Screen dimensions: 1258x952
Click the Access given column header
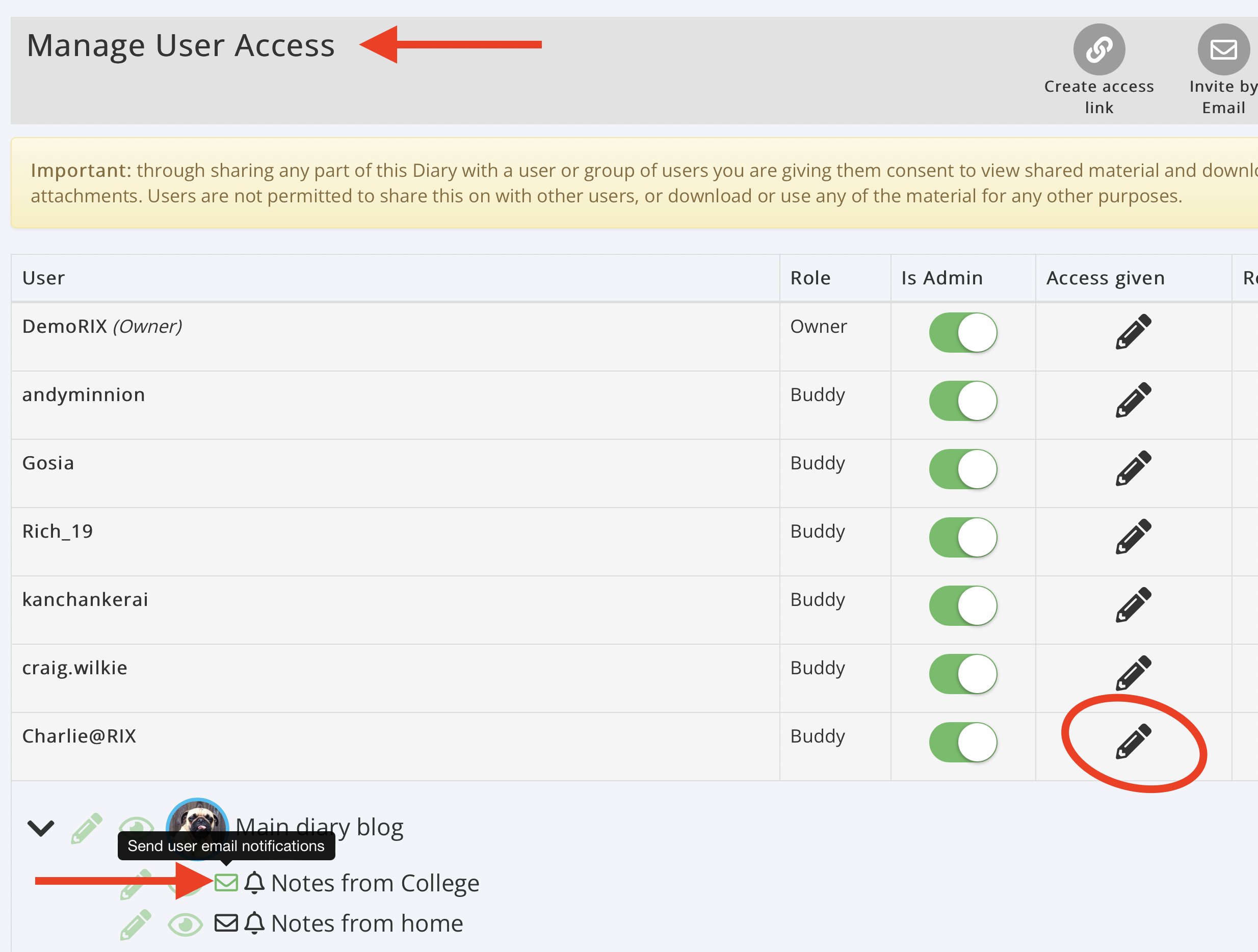point(1105,278)
